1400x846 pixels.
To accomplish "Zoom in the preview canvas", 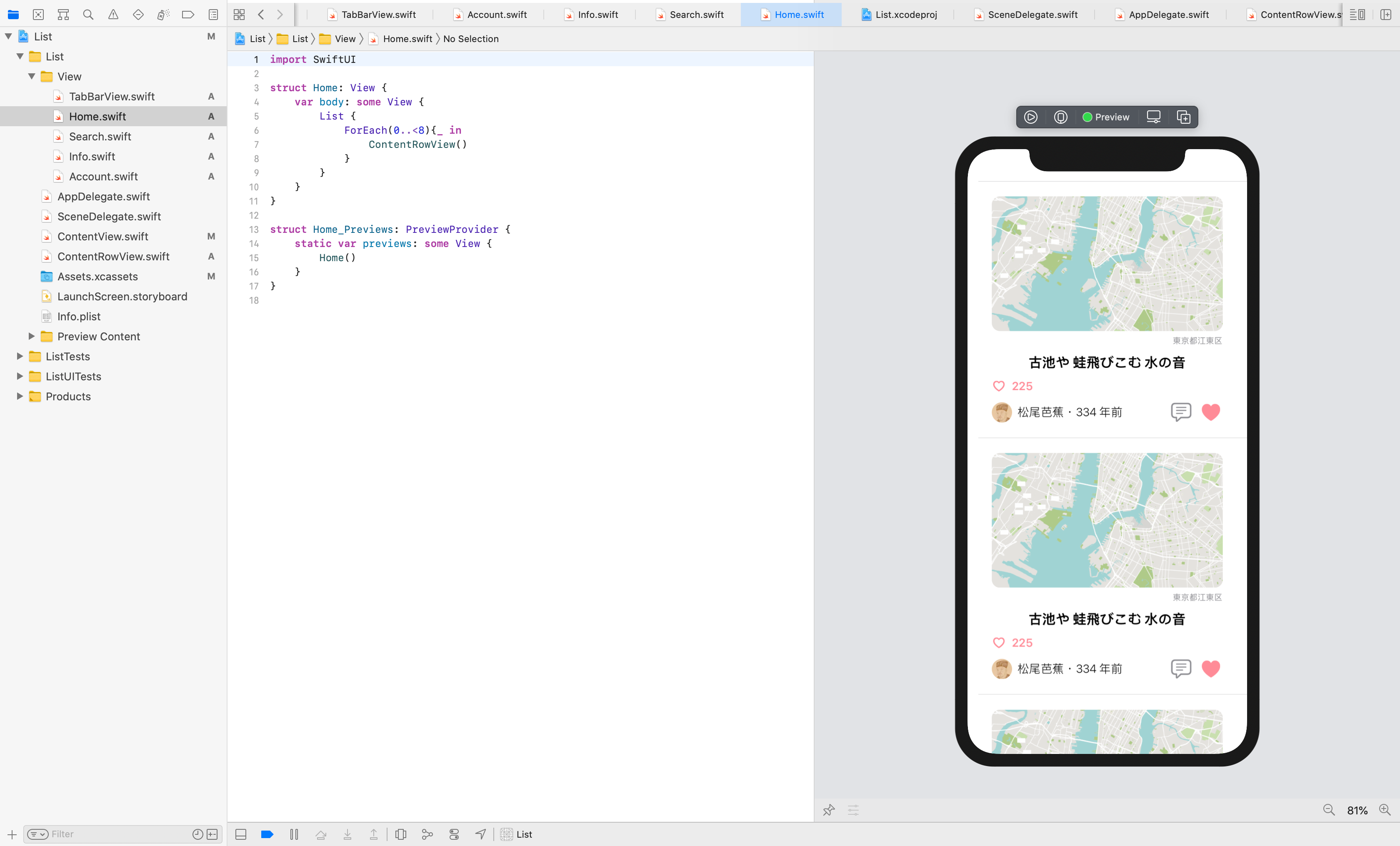I will tap(1385, 810).
